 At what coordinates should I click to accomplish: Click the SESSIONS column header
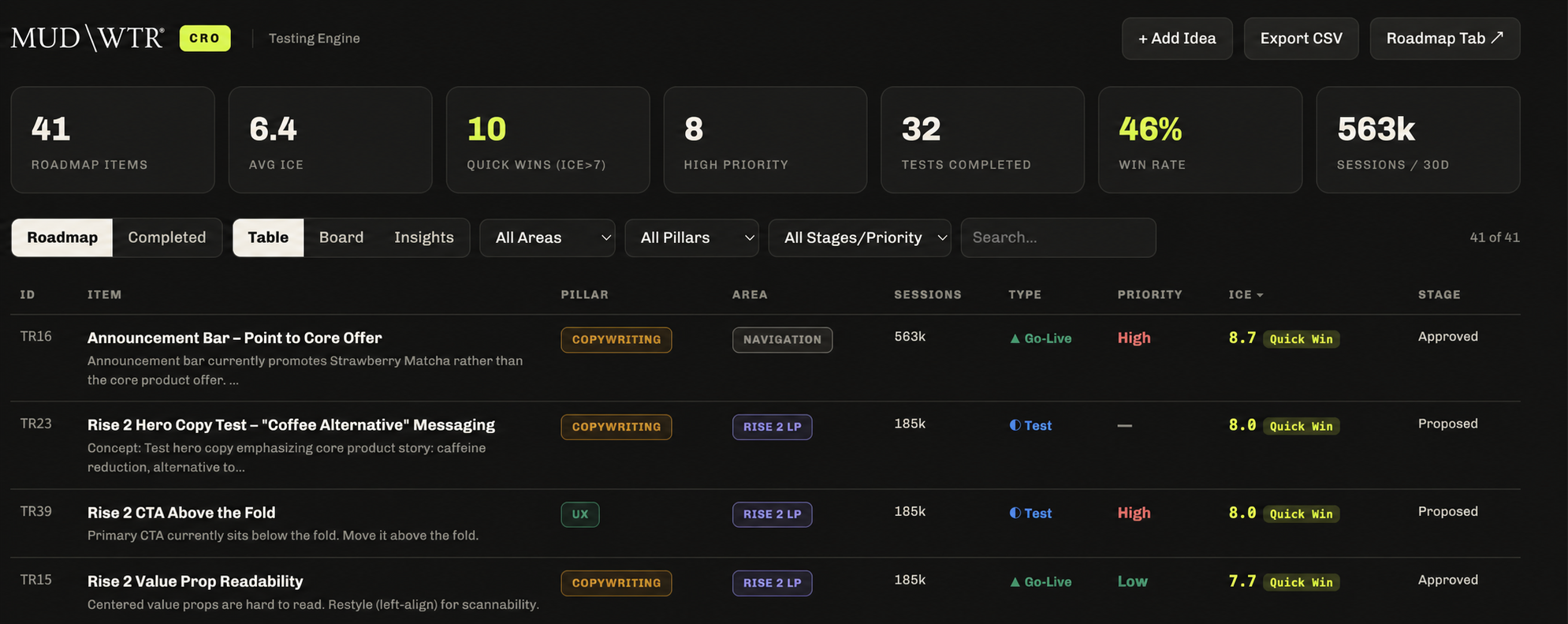(928, 294)
